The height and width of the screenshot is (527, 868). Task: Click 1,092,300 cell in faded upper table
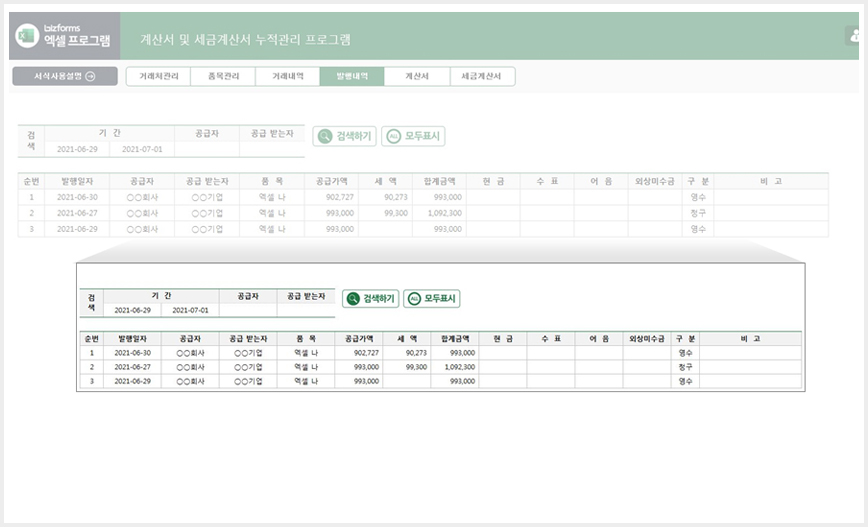click(440, 213)
